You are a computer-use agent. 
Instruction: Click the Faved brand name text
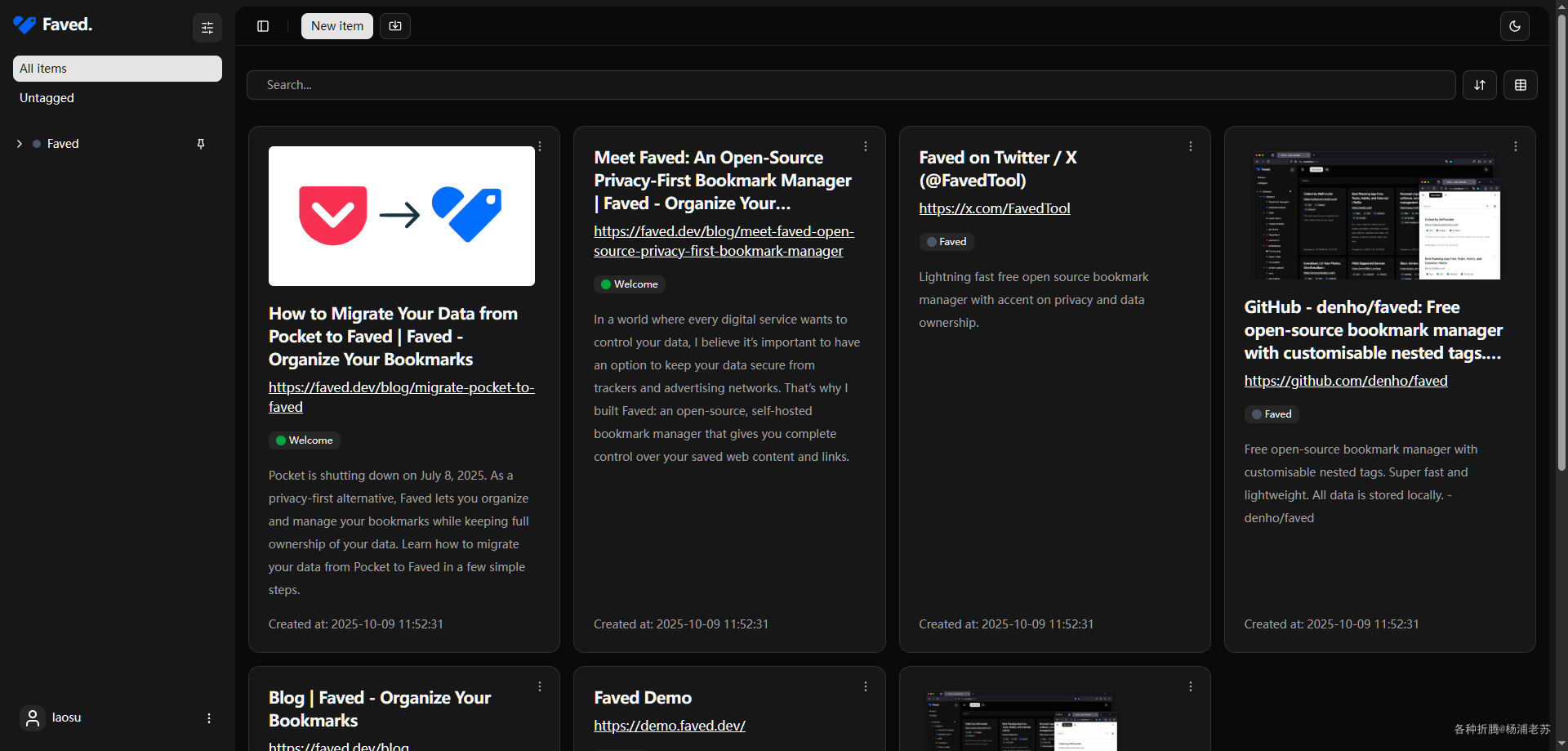coord(68,25)
